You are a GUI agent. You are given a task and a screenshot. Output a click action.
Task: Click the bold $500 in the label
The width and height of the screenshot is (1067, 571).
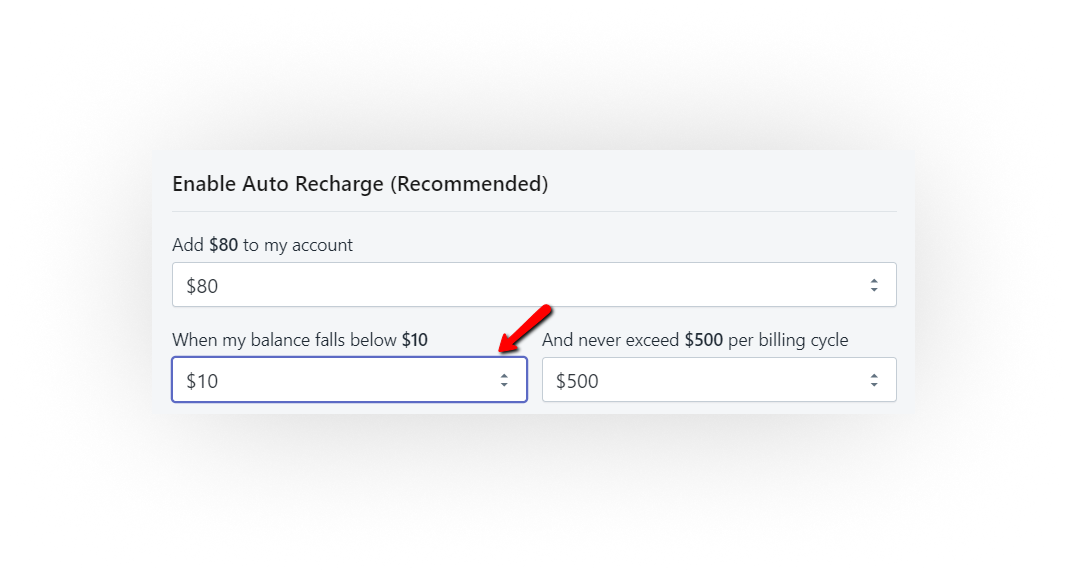[704, 340]
